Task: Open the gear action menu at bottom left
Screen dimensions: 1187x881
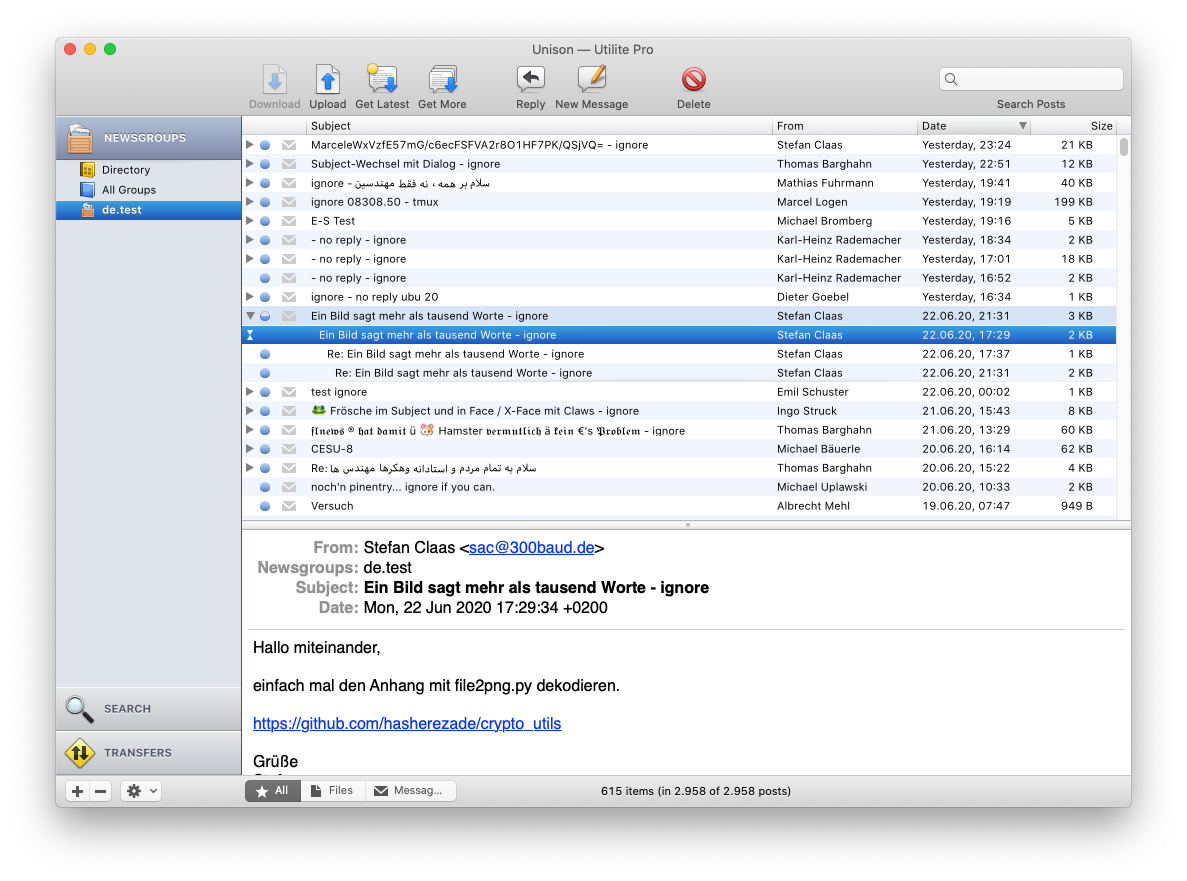Action: (140, 791)
